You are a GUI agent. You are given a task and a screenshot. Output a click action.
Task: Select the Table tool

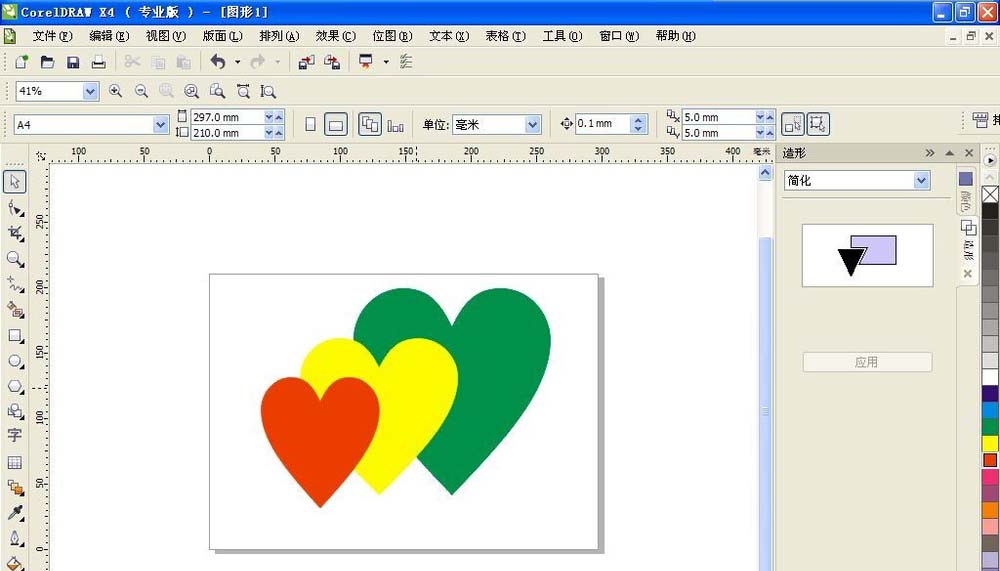click(15, 462)
